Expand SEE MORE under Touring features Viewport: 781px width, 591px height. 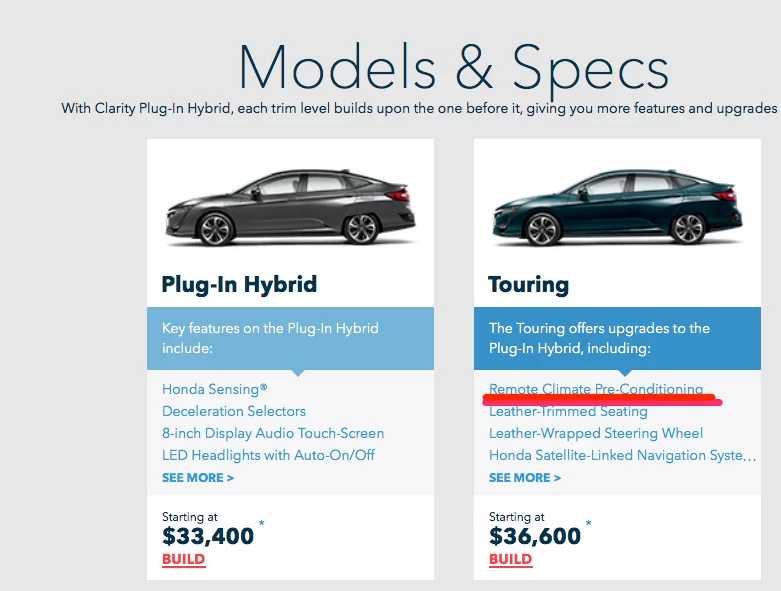tap(525, 478)
